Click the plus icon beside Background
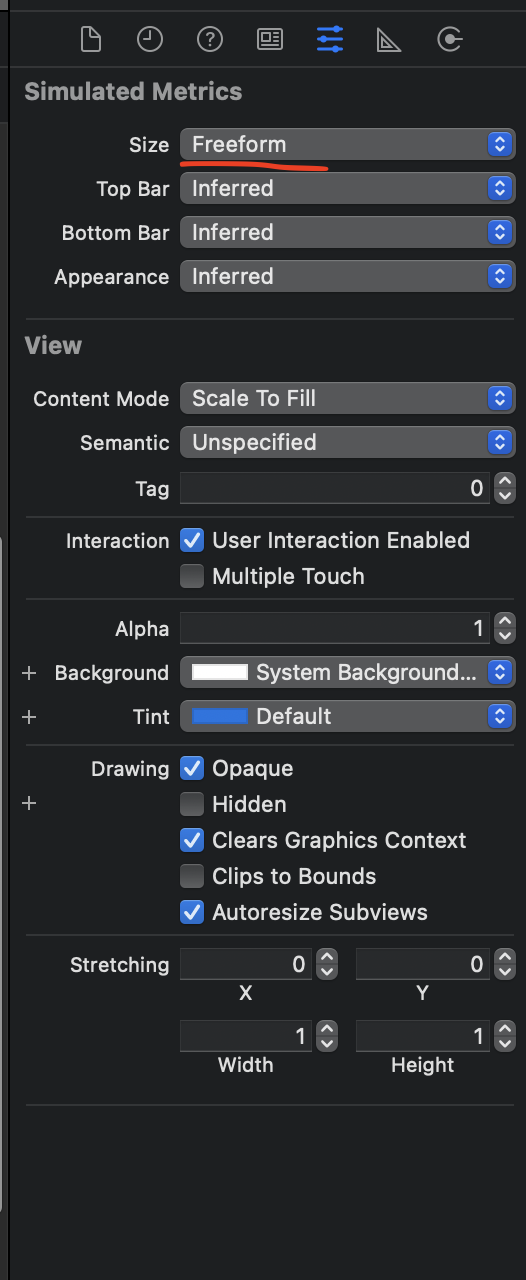 [29, 673]
